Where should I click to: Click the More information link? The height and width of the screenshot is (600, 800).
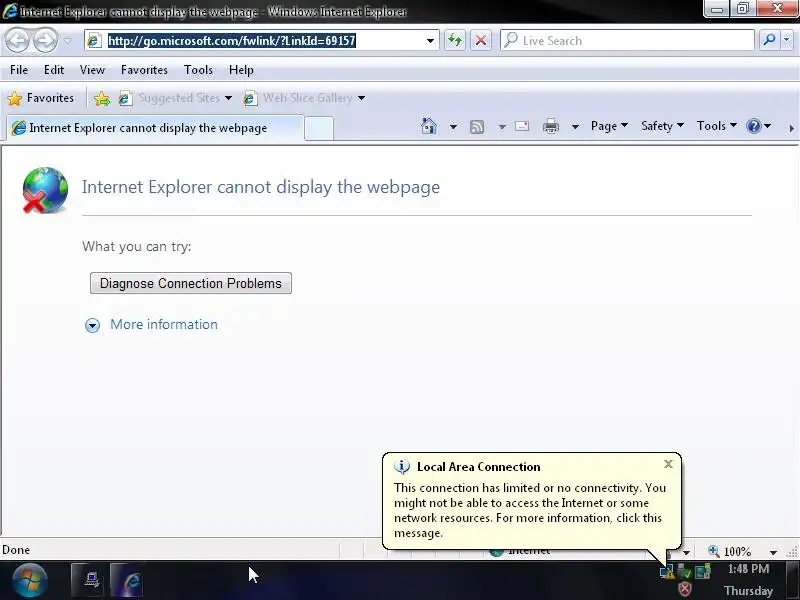tap(164, 324)
